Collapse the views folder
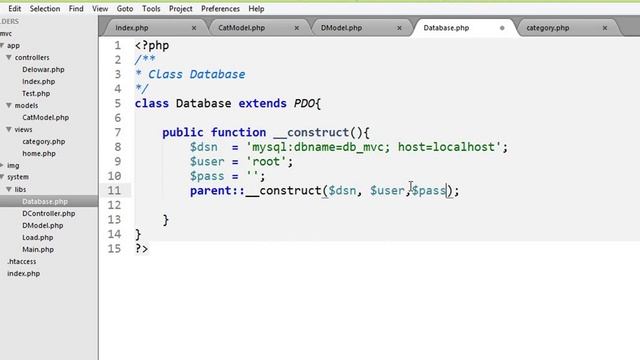Viewport: 640px width, 360px height. pos(9,129)
